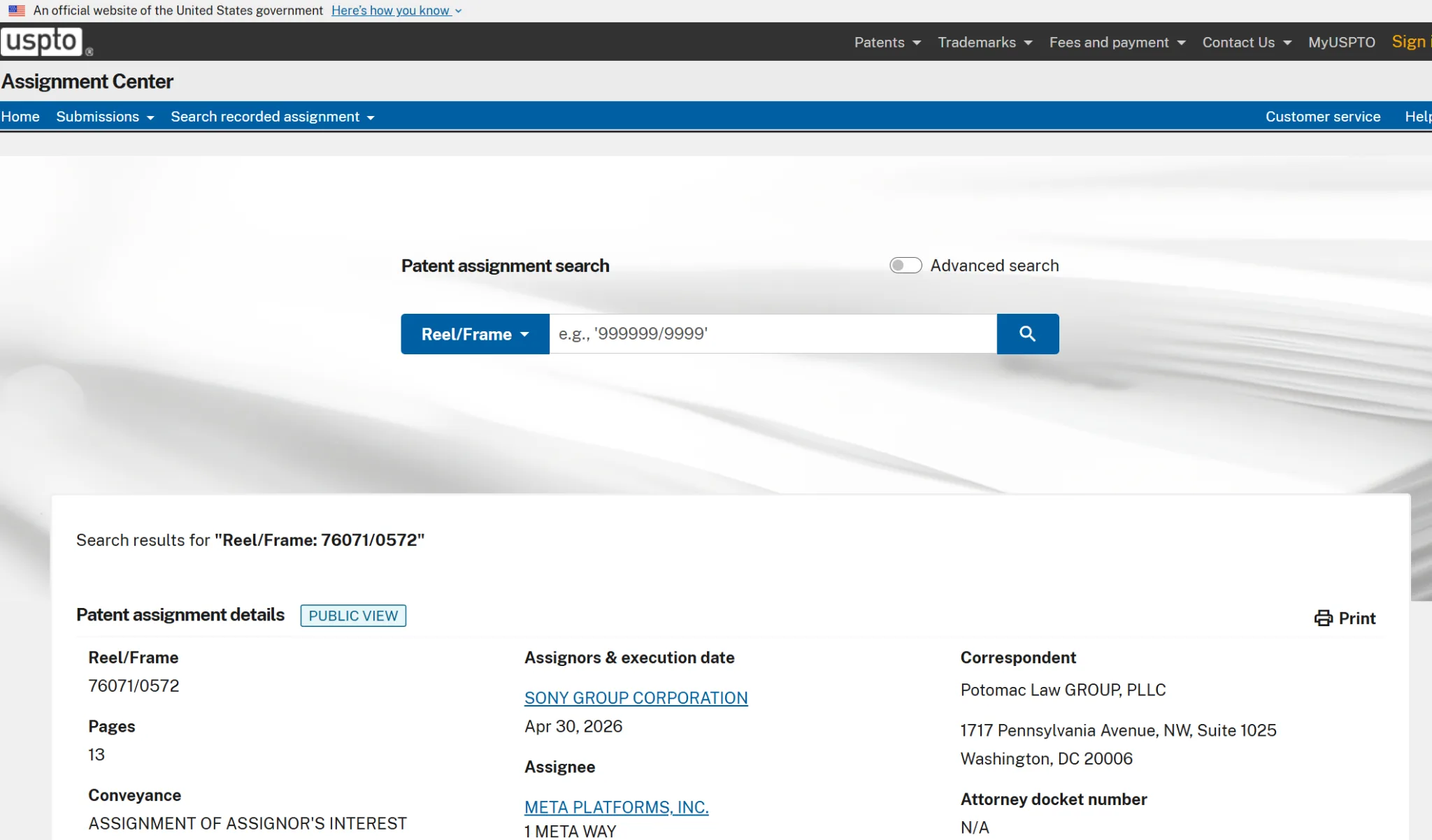Image resolution: width=1432 pixels, height=840 pixels.
Task: Click the printer icon beside Print
Action: pyautogui.click(x=1323, y=618)
